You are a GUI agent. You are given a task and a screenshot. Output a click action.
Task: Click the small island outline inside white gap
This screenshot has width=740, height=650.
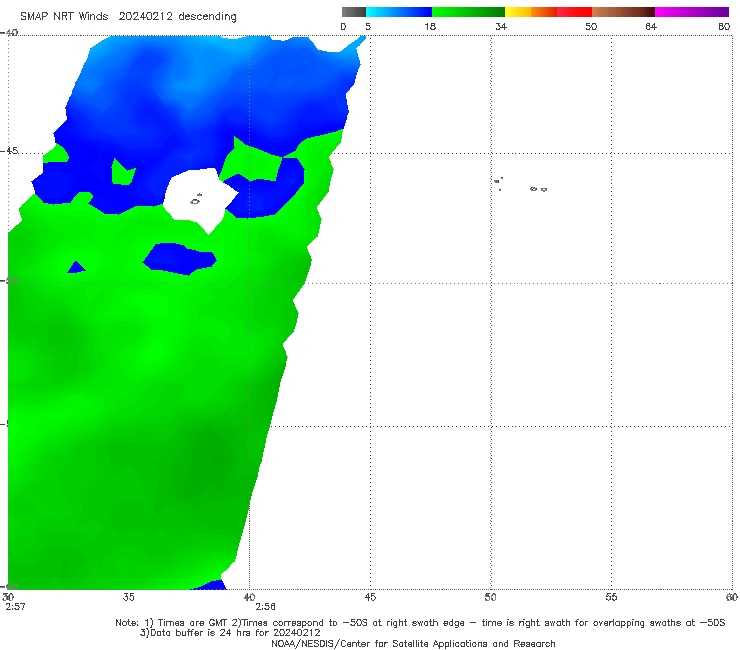coord(196,200)
